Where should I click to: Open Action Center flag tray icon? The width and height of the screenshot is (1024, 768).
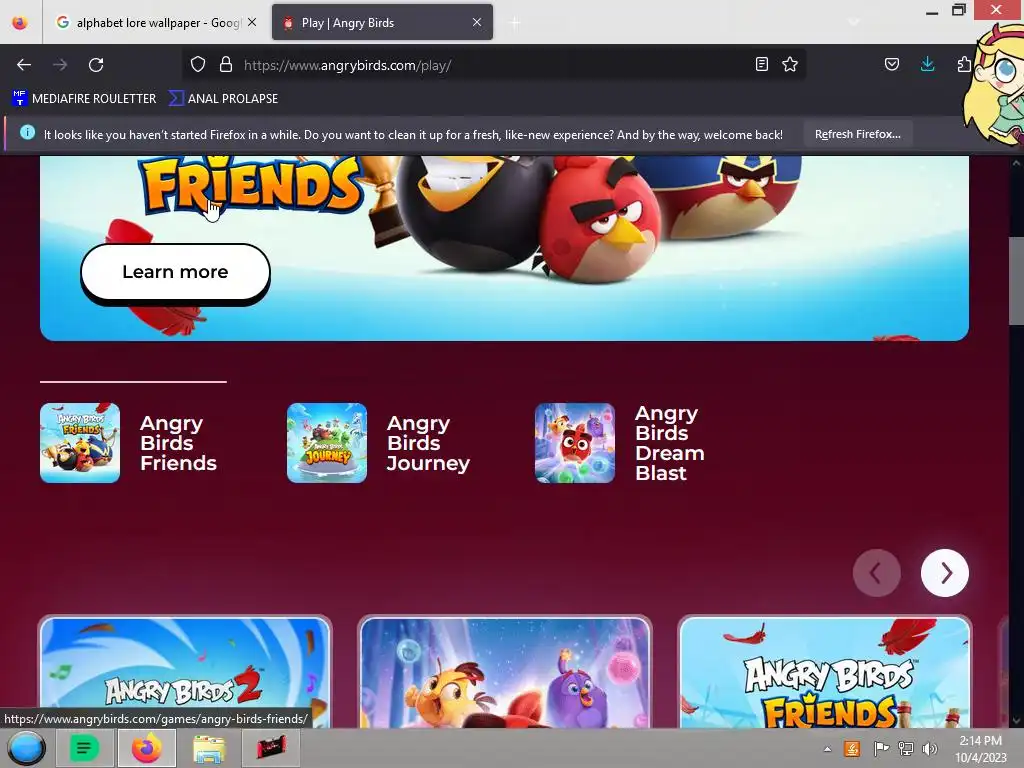[880, 748]
